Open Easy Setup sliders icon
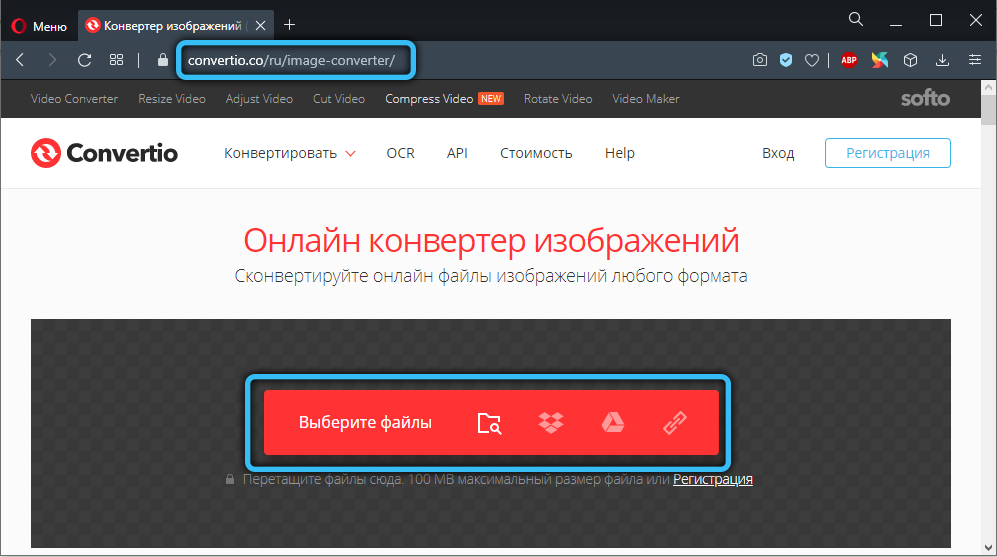Image resolution: width=997 pixels, height=557 pixels. pyautogui.click(x=975, y=60)
